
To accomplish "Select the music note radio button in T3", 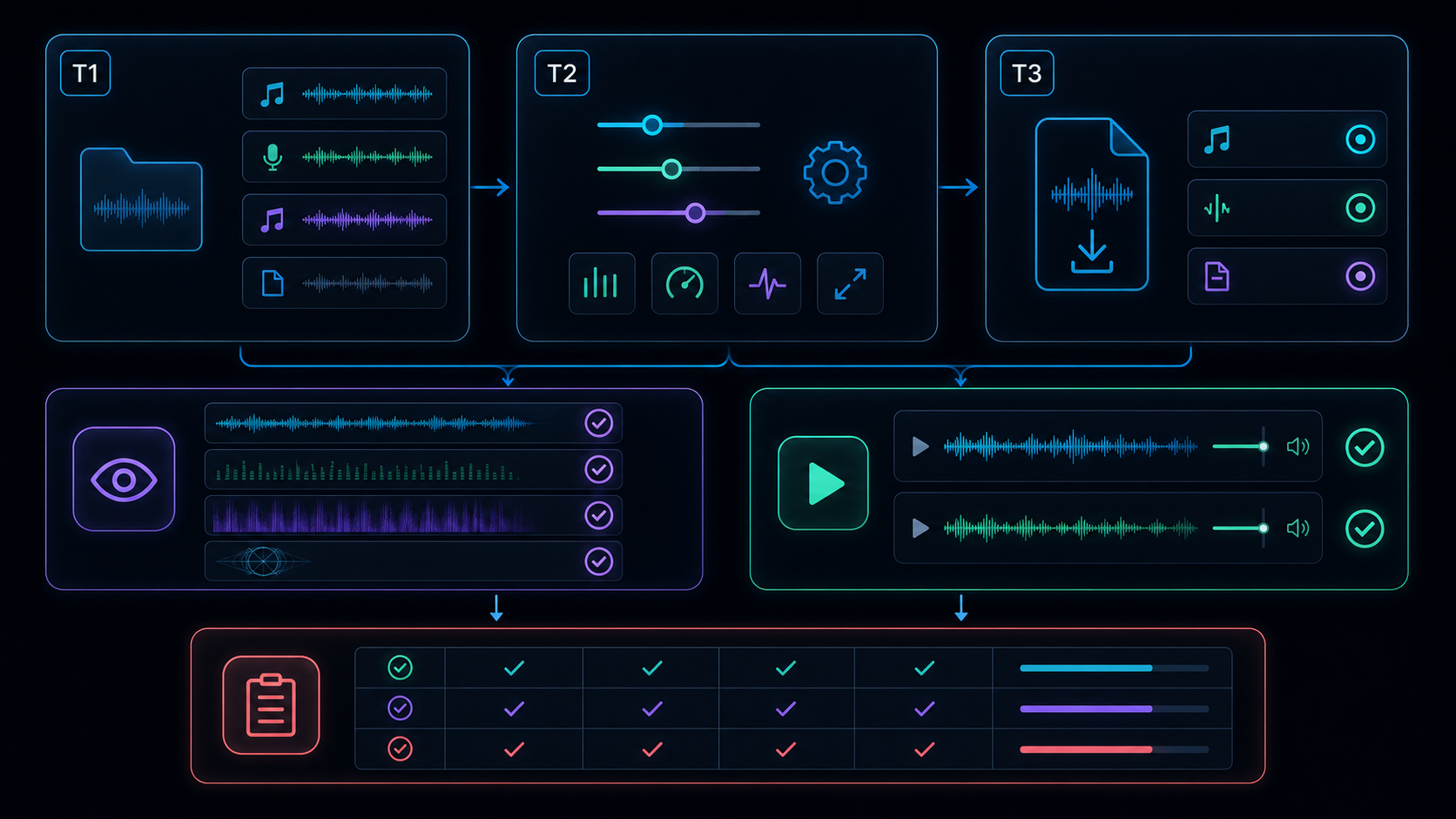I will (x=1360, y=139).
